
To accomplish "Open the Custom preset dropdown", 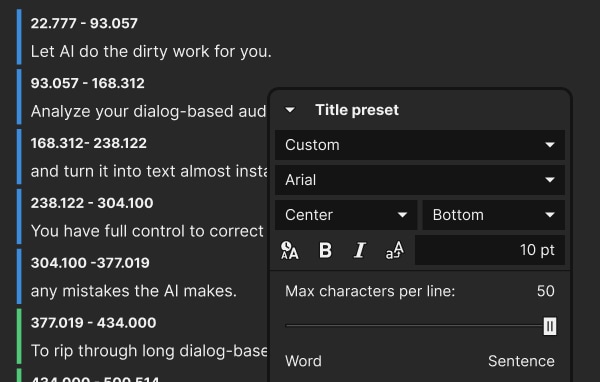I will point(420,145).
